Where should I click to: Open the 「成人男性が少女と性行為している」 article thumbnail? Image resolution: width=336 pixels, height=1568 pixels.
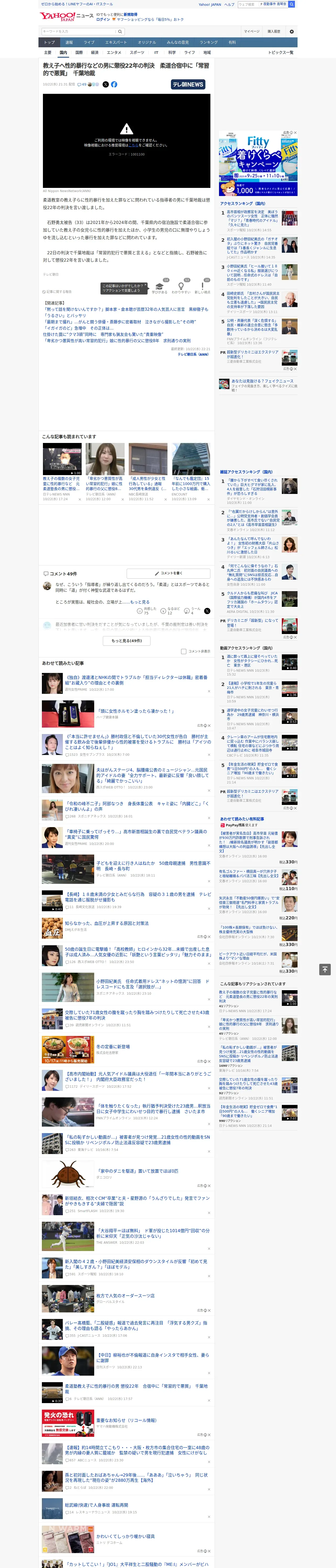coord(148,459)
